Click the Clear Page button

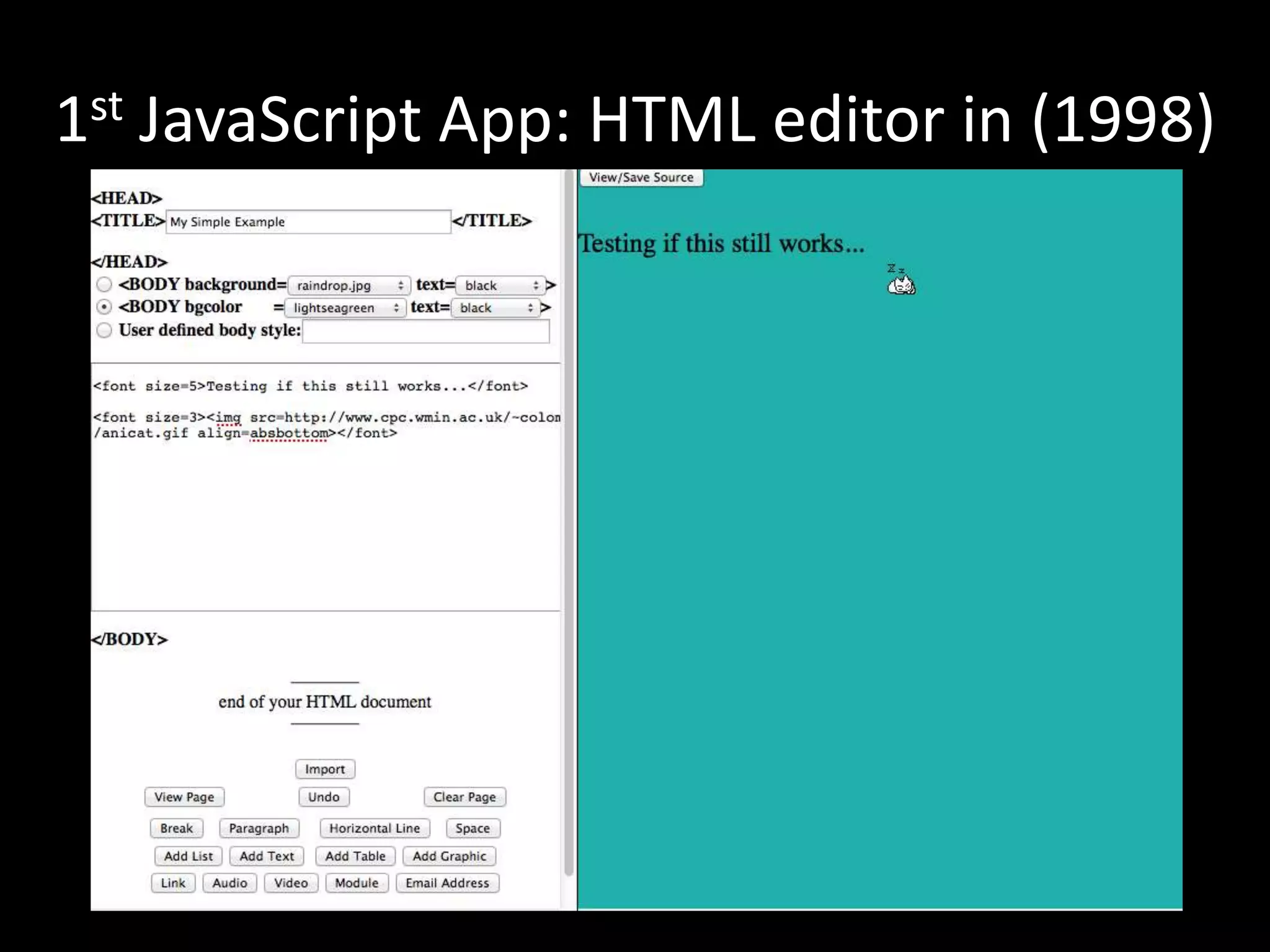(x=464, y=797)
